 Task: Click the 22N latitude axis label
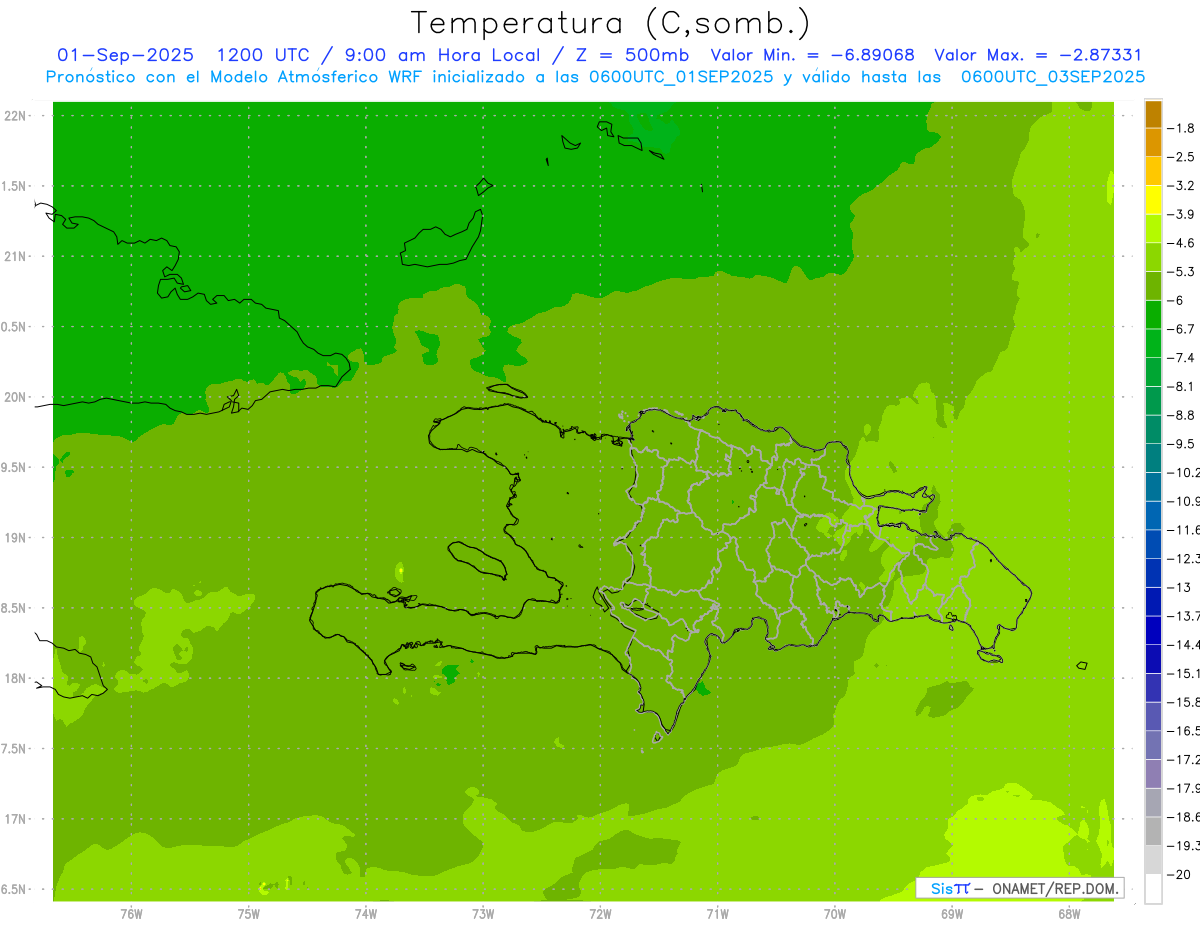(15, 116)
